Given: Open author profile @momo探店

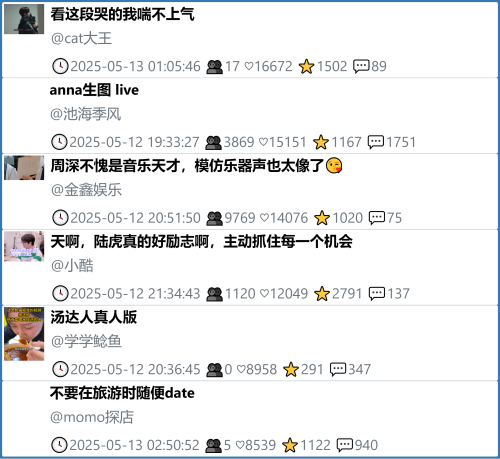Looking at the screenshot, I should coord(92,417).
